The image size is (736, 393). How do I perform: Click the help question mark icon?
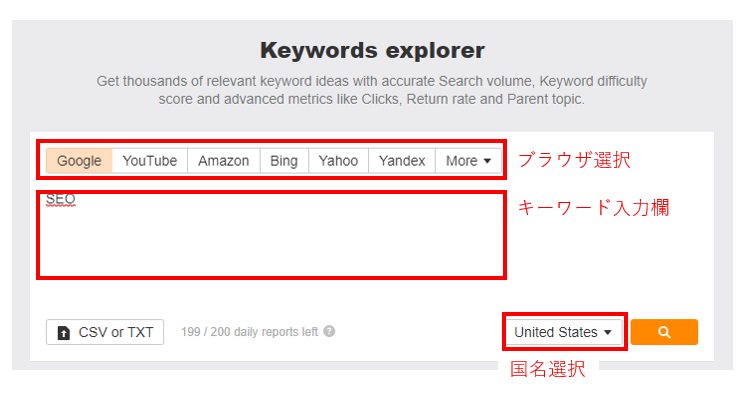coord(330,331)
